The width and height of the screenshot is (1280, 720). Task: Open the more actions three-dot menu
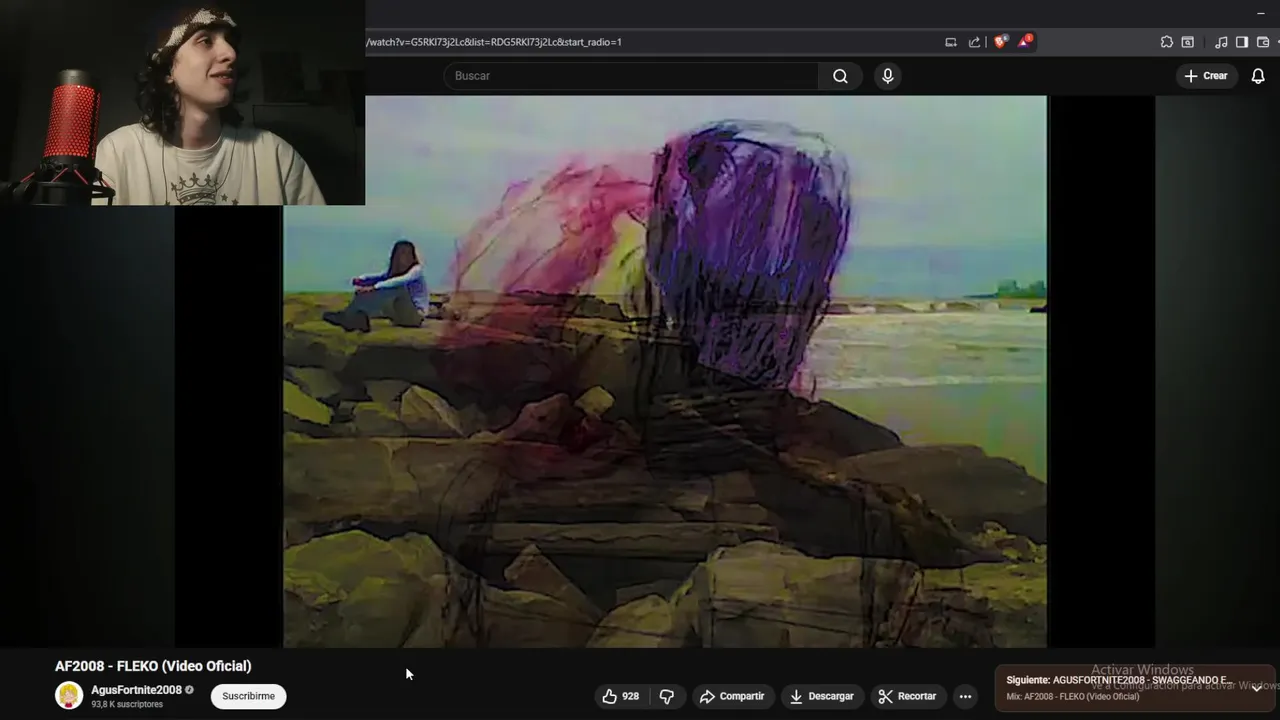(965, 696)
